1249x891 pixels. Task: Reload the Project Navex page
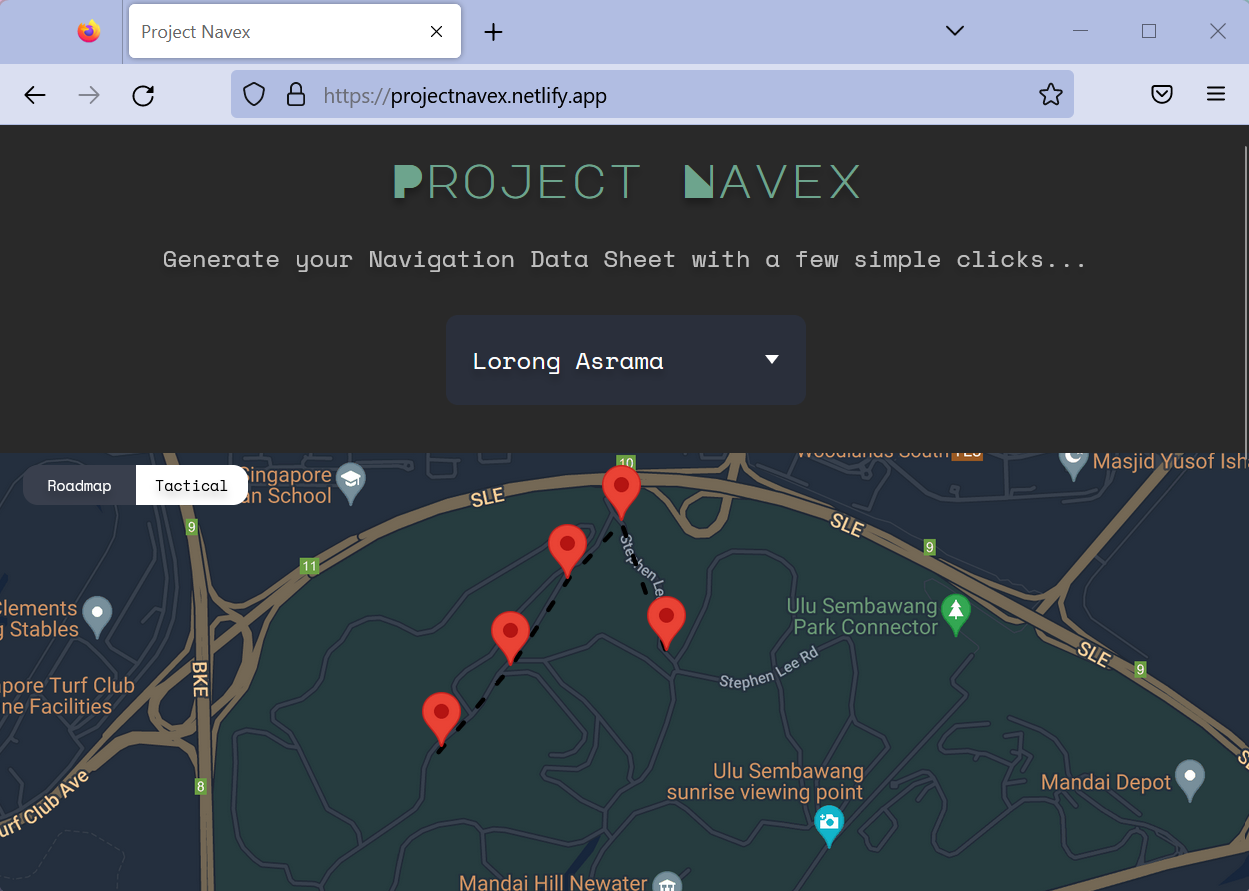pos(143,94)
